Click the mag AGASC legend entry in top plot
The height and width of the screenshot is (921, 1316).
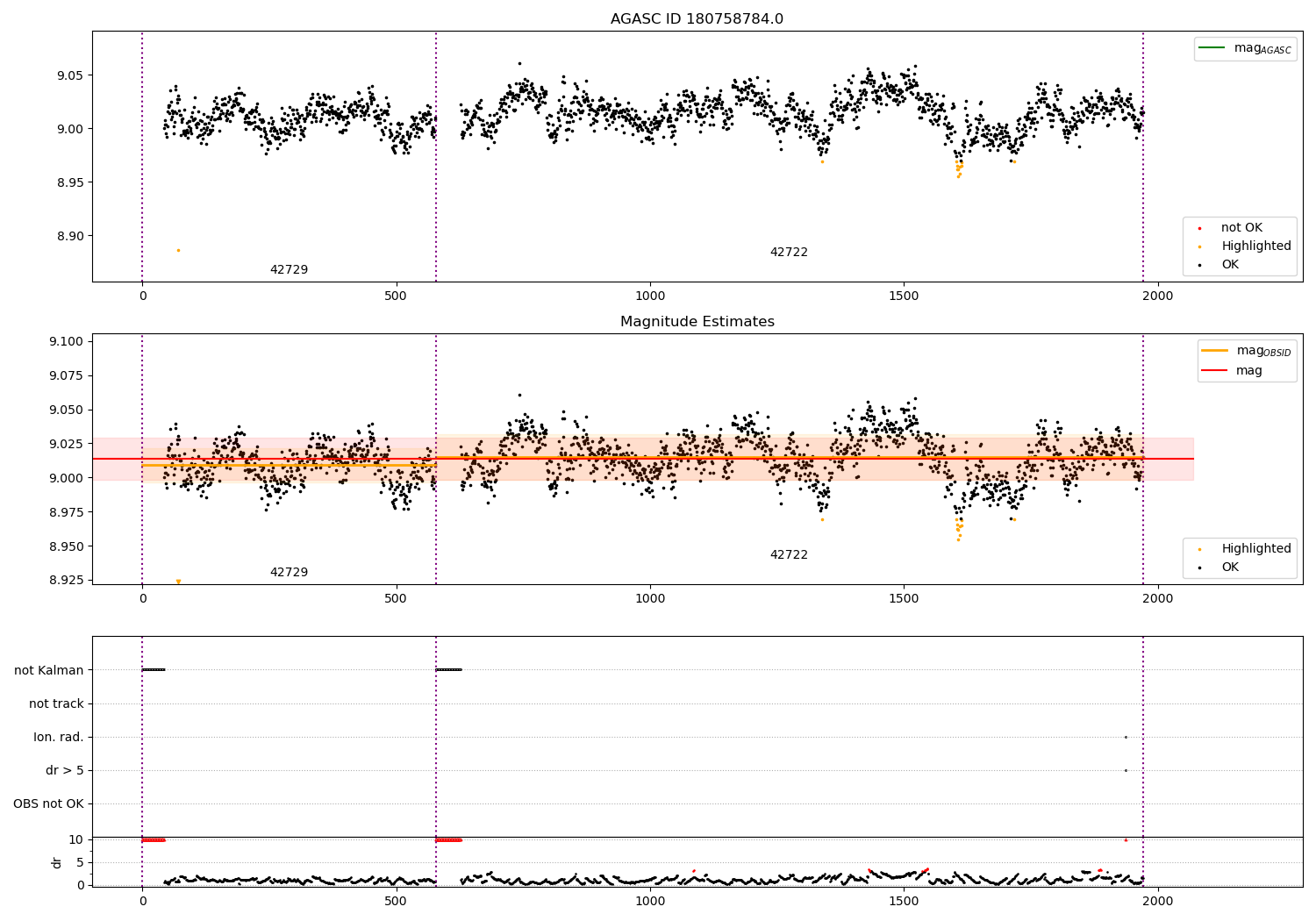click(x=1245, y=48)
